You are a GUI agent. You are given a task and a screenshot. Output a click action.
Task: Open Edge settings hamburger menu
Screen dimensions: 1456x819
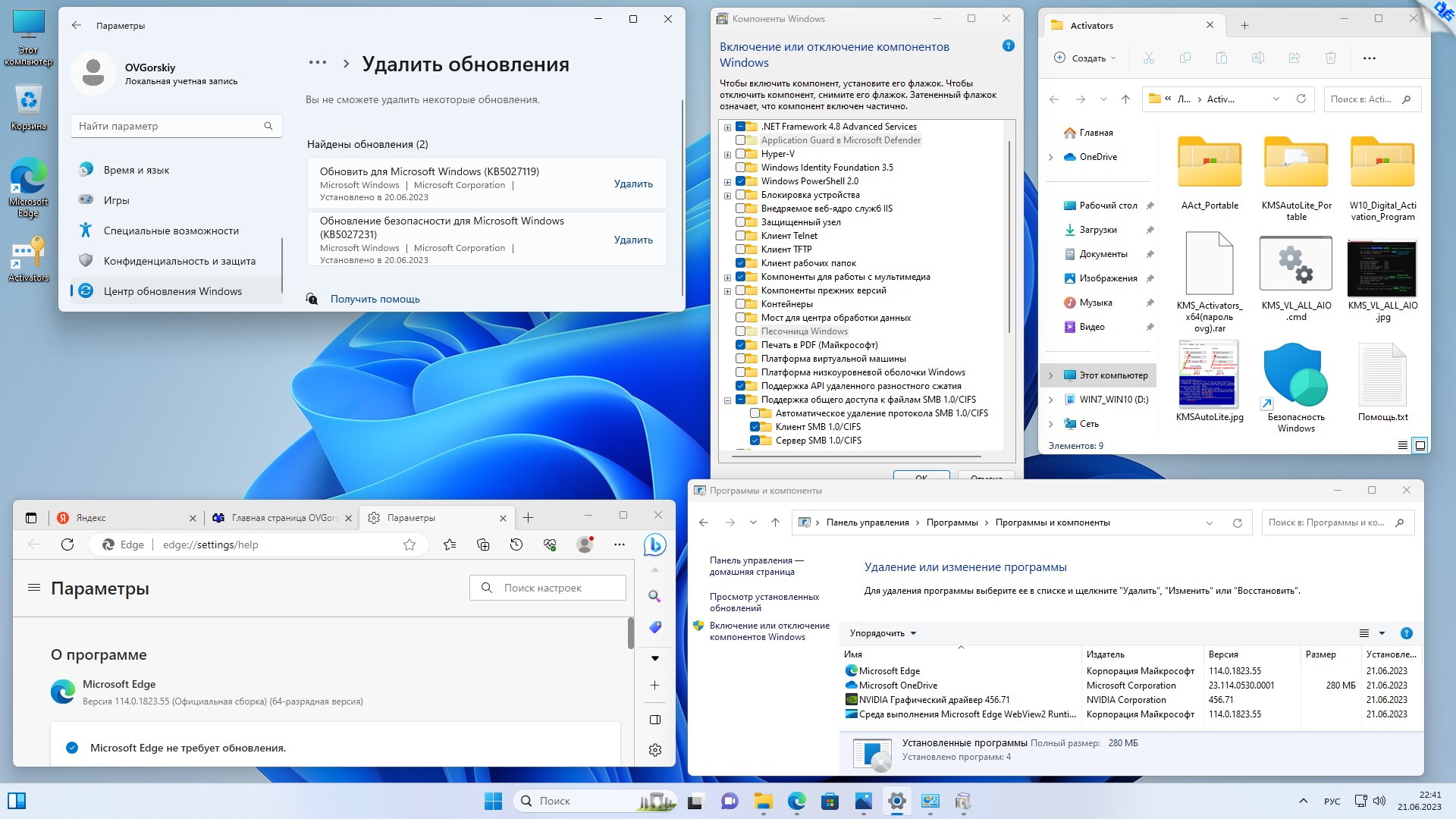coord(34,588)
